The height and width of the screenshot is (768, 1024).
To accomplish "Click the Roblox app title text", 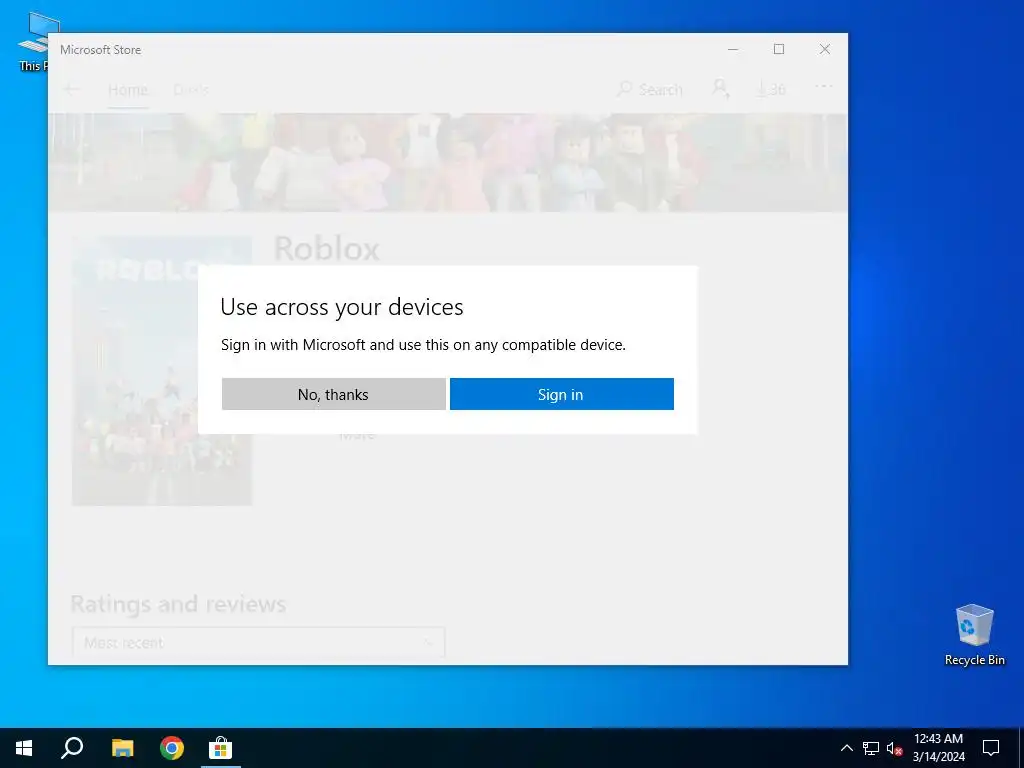I will click(x=327, y=249).
